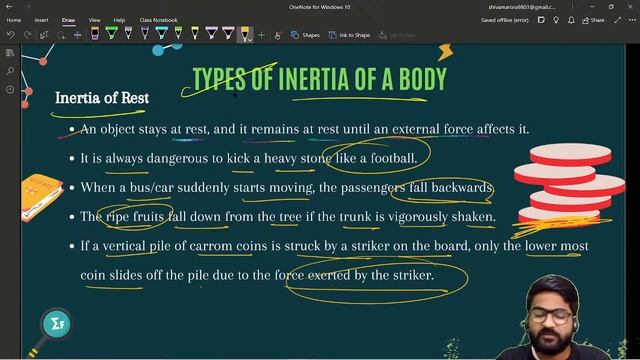The image size is (640, 360).
Task: Show notebook navigation panes in the sidebar
Action: pyautogui.click(x=10, y=53)
